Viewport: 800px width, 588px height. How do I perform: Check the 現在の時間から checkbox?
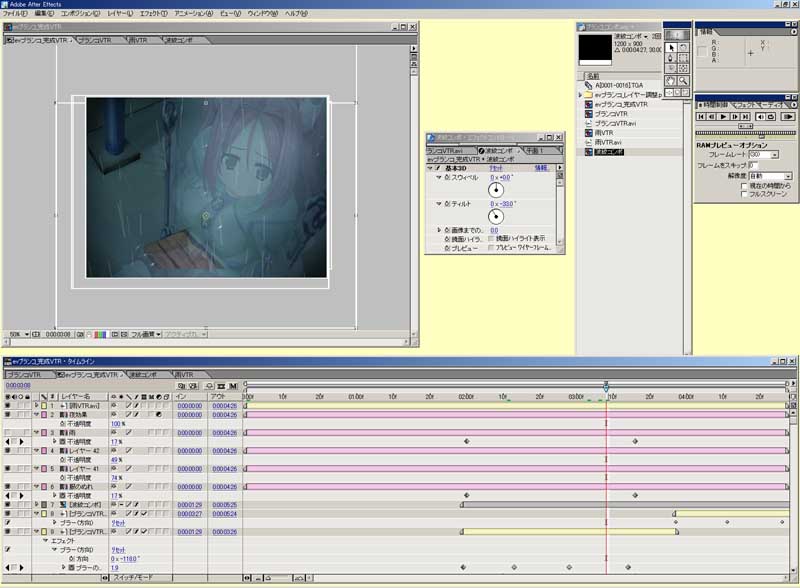744,186
